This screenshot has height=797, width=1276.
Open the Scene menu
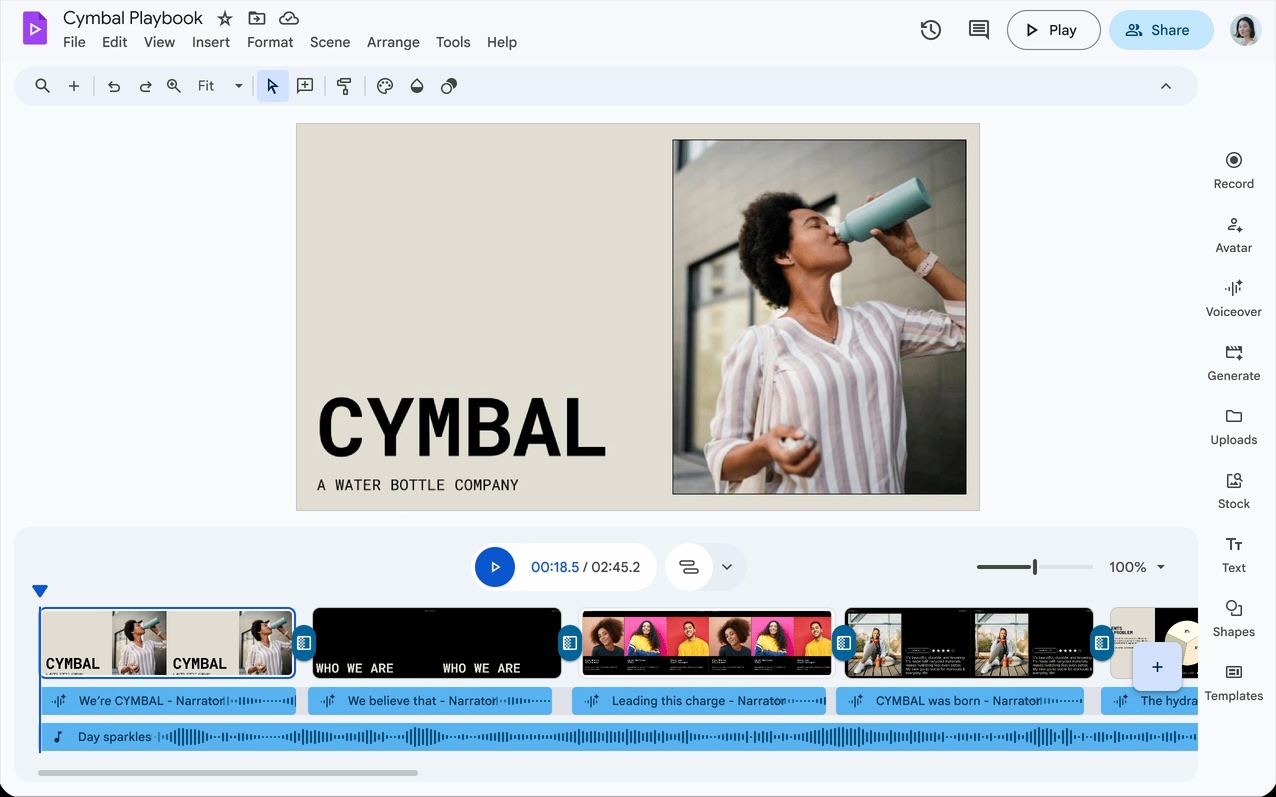point(329,42)
